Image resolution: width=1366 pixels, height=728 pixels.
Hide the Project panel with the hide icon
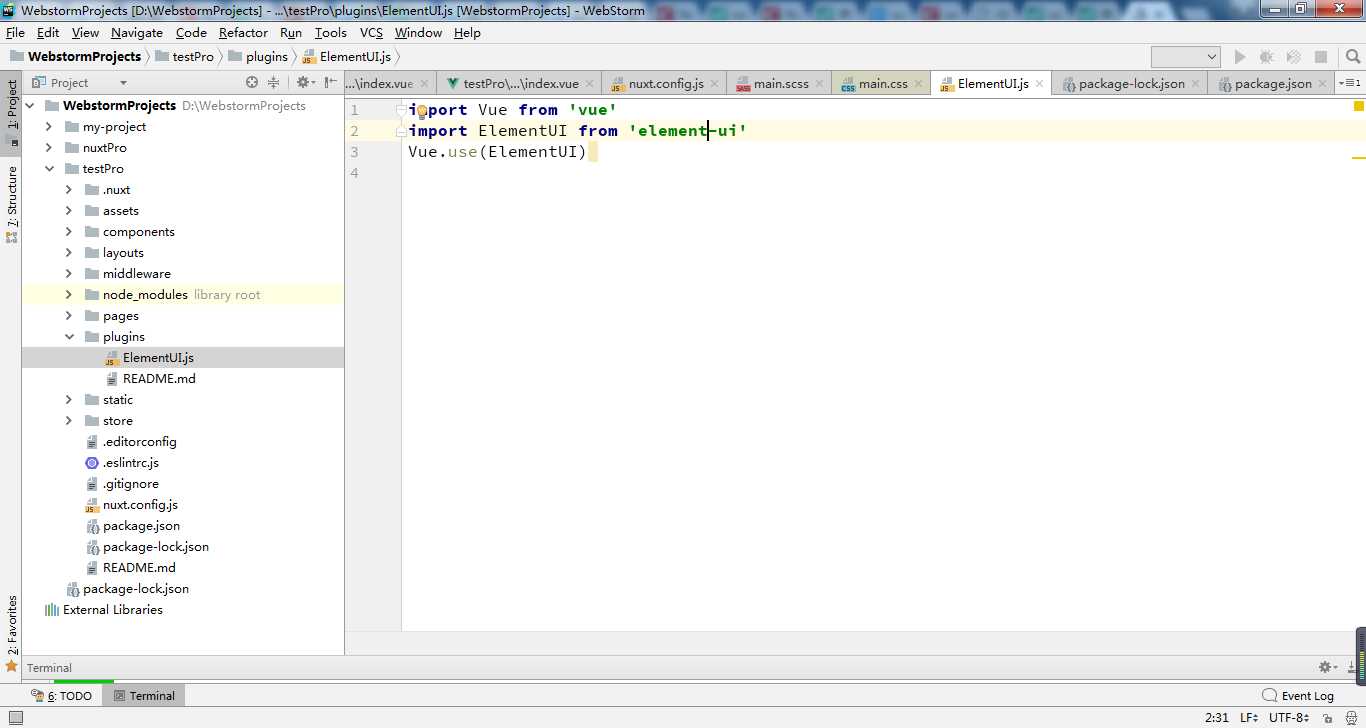click(331, 83)
